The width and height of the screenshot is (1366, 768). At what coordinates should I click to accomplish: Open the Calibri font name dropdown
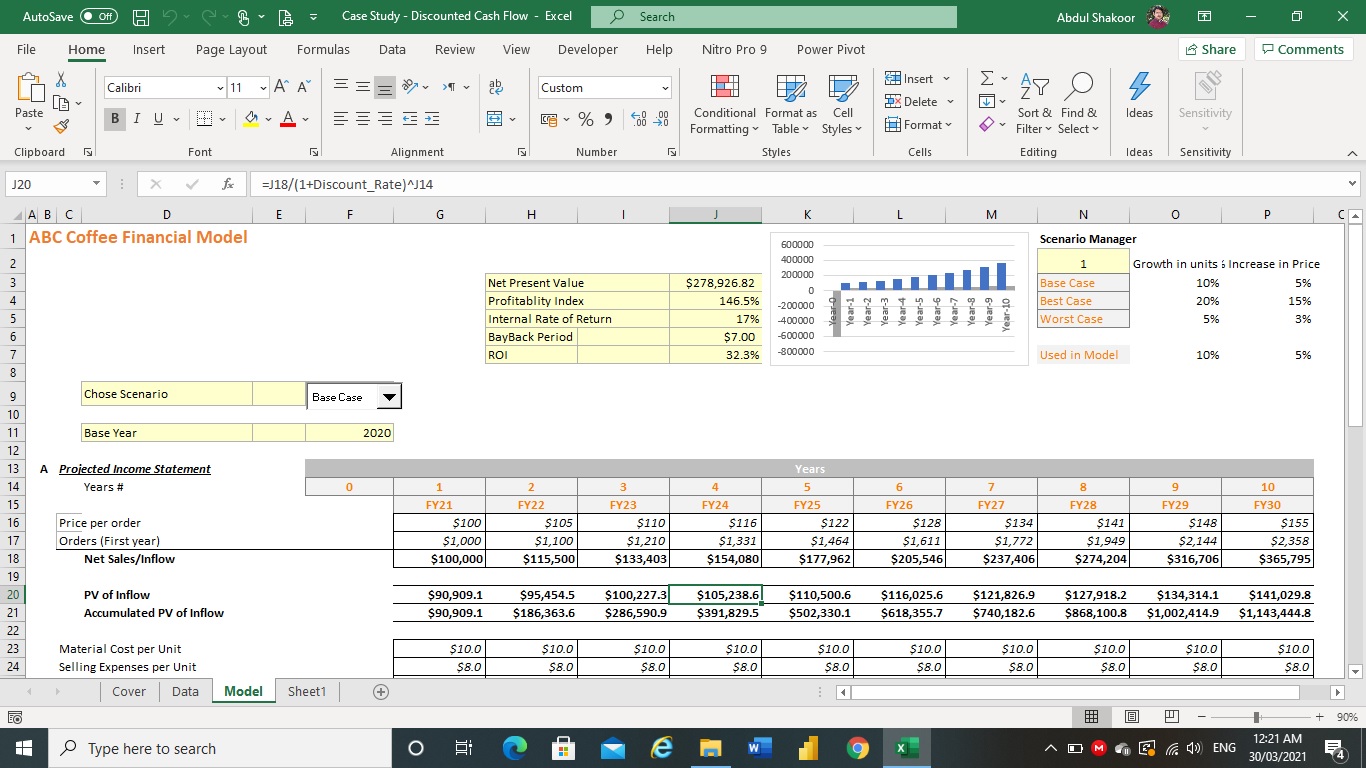[x=219, y=88]
